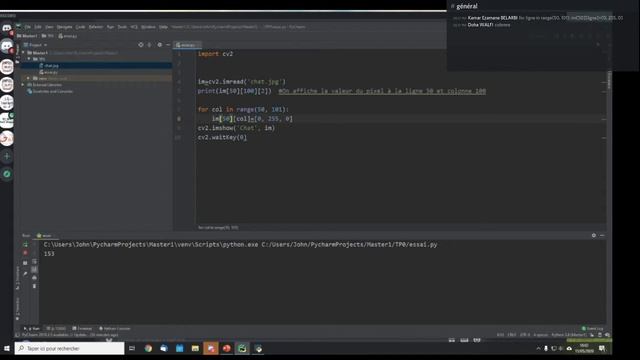640x360 pixels.
Task: Click the taskbar clock
Action: [584, 348]
